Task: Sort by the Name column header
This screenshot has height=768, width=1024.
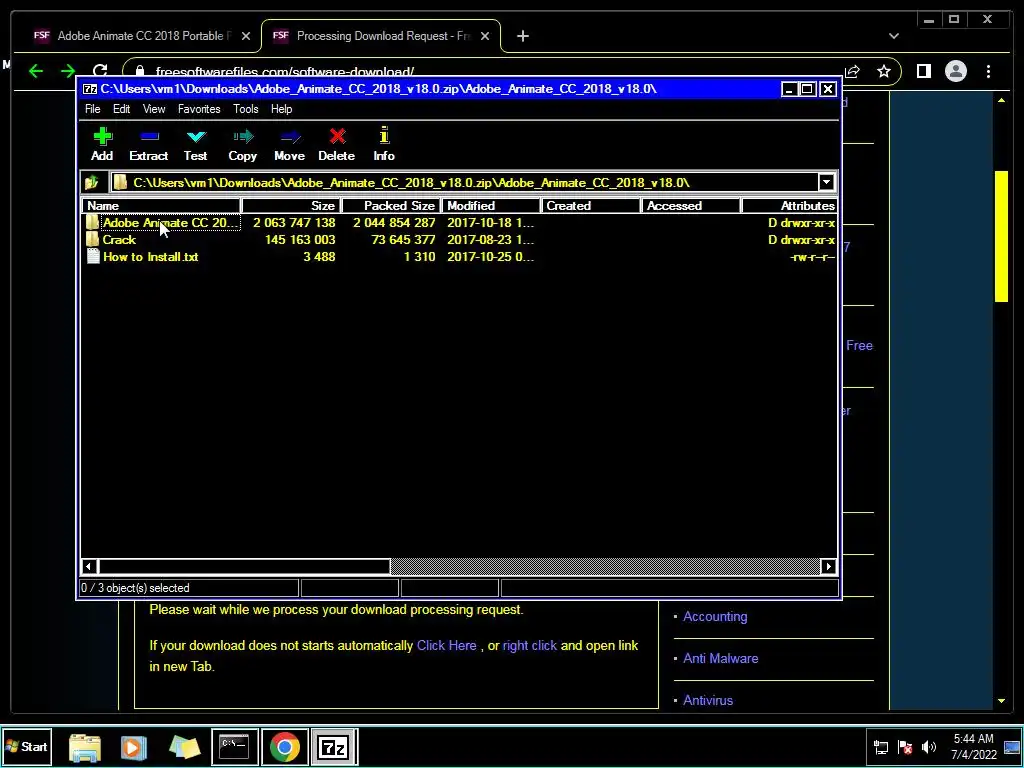Action: click(x=161, y=206)
